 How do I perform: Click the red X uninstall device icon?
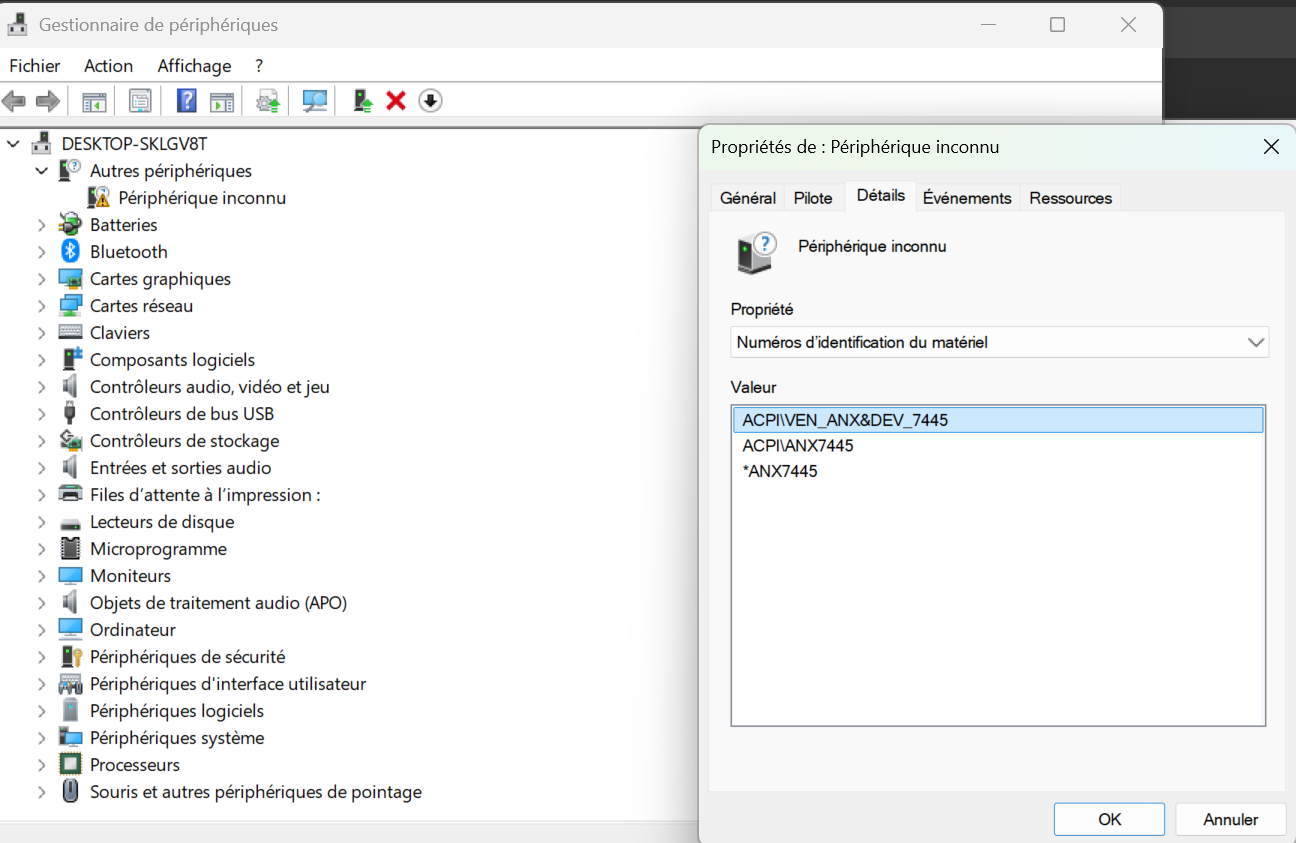pyautogui.click(x=396, y=101)
